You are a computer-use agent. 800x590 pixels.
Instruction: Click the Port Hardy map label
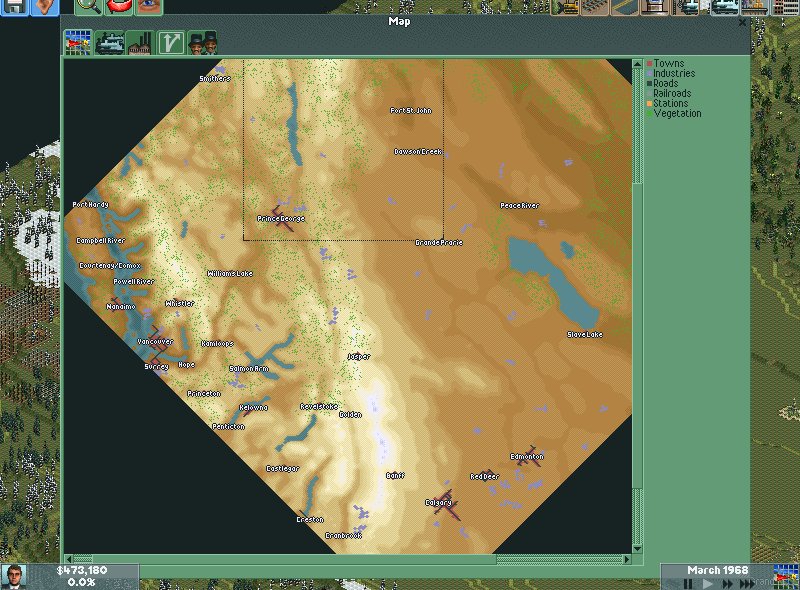90,205
